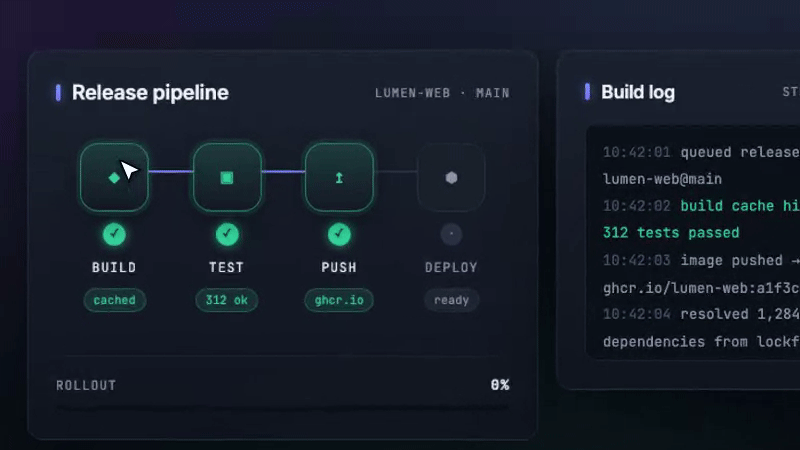Click the 'Release pipeline' heading

(150, 92)
